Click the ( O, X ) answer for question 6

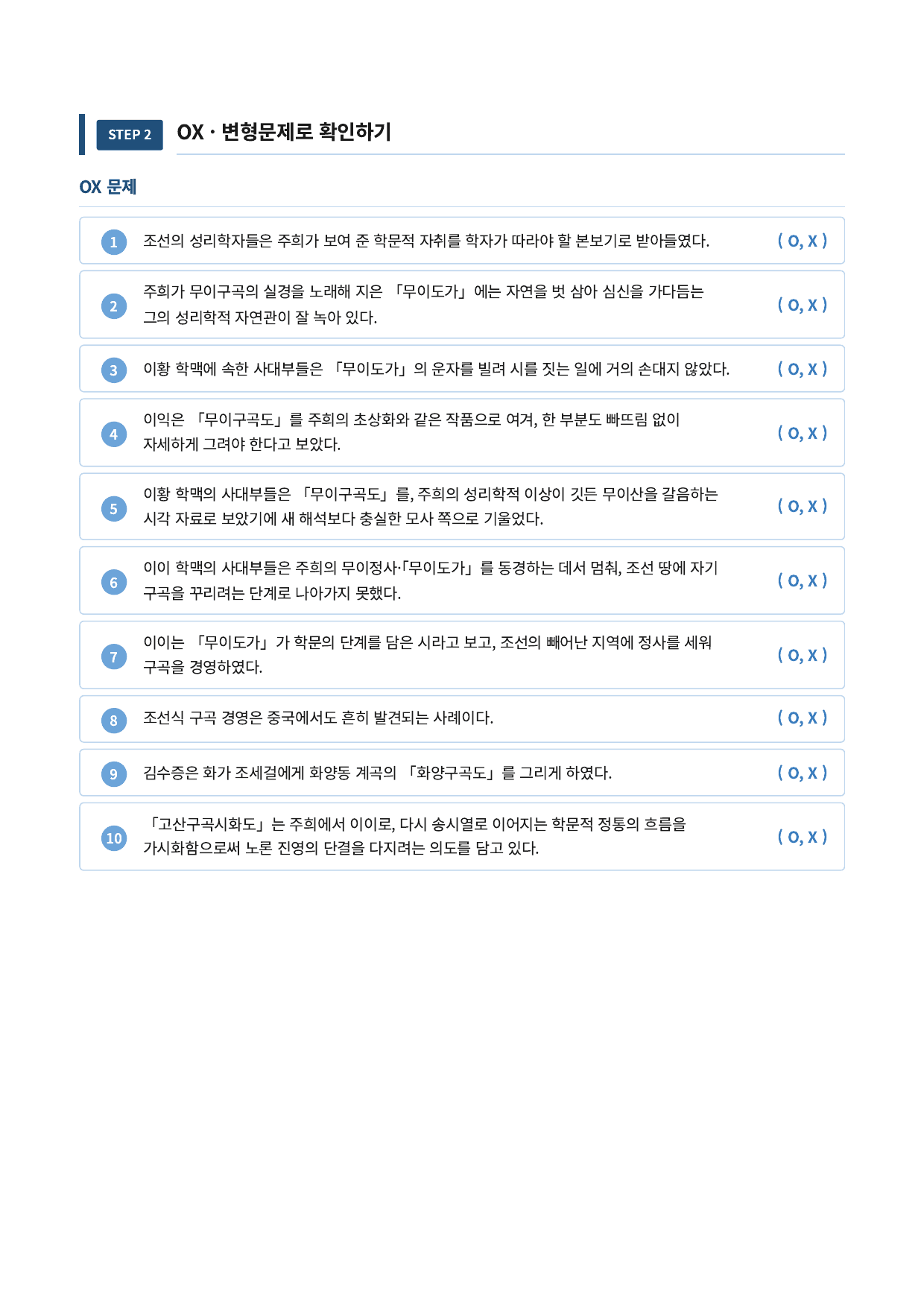[x=803, y=580]
